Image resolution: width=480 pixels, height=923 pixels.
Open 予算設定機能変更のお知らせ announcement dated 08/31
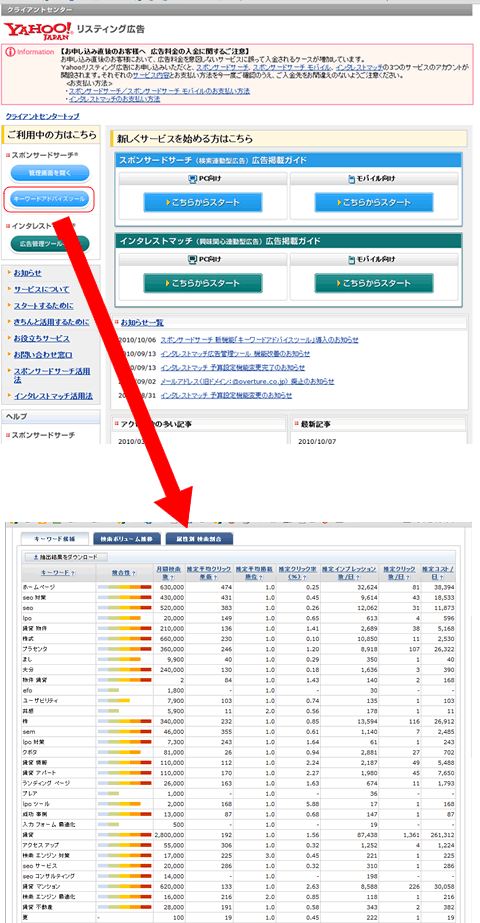(x=226, y=396)
